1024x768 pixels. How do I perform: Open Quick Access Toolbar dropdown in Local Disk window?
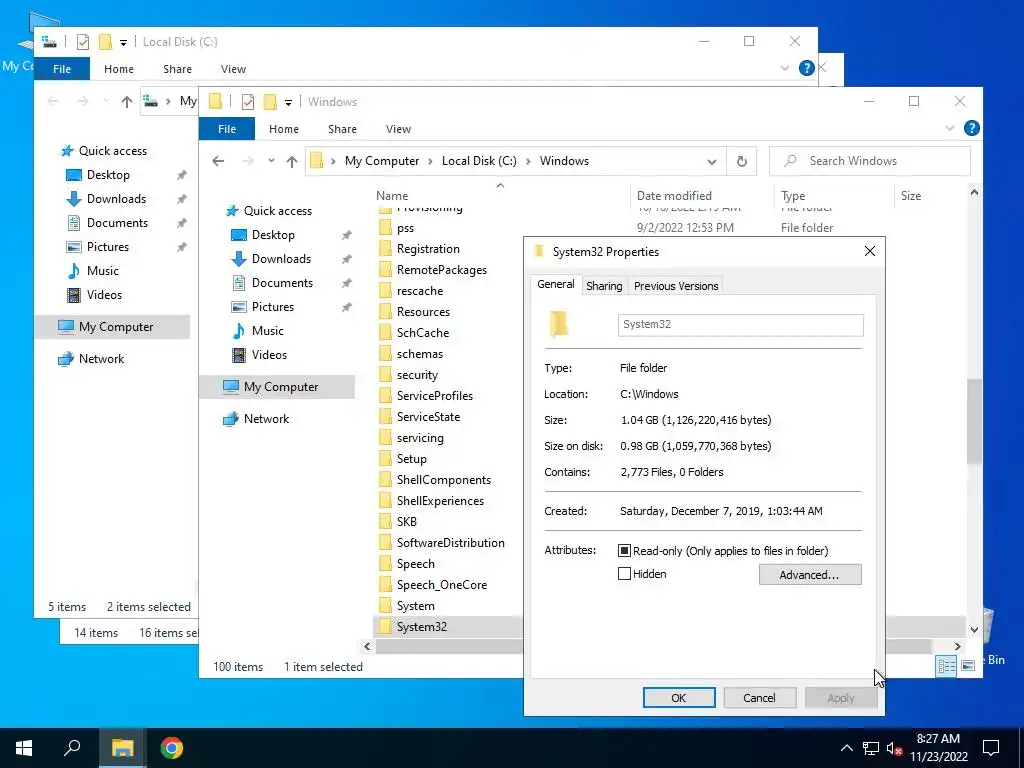123,43
